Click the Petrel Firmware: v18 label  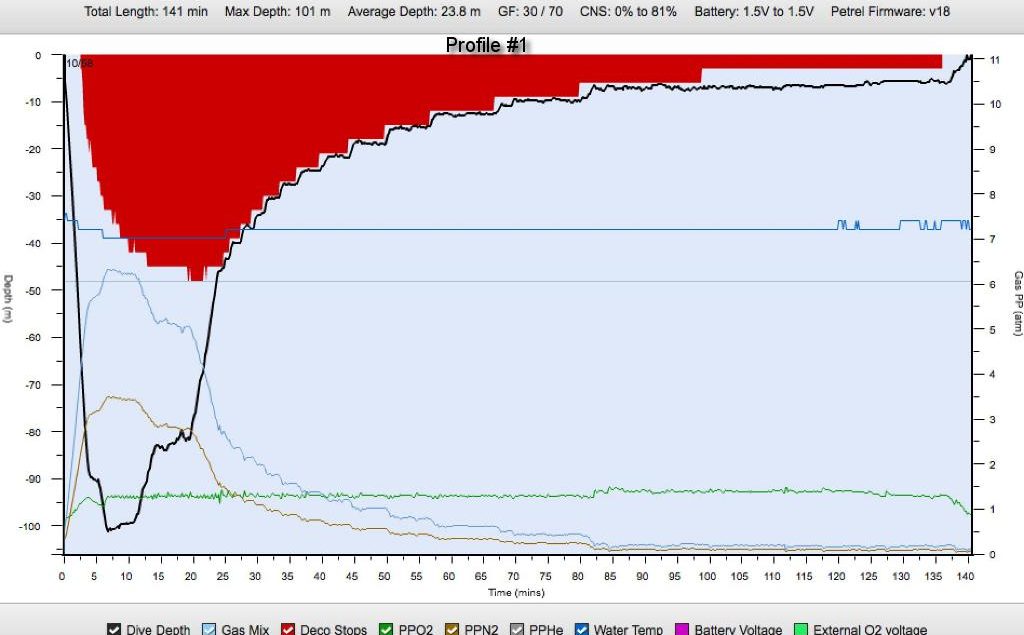click(x=888, y=12)
